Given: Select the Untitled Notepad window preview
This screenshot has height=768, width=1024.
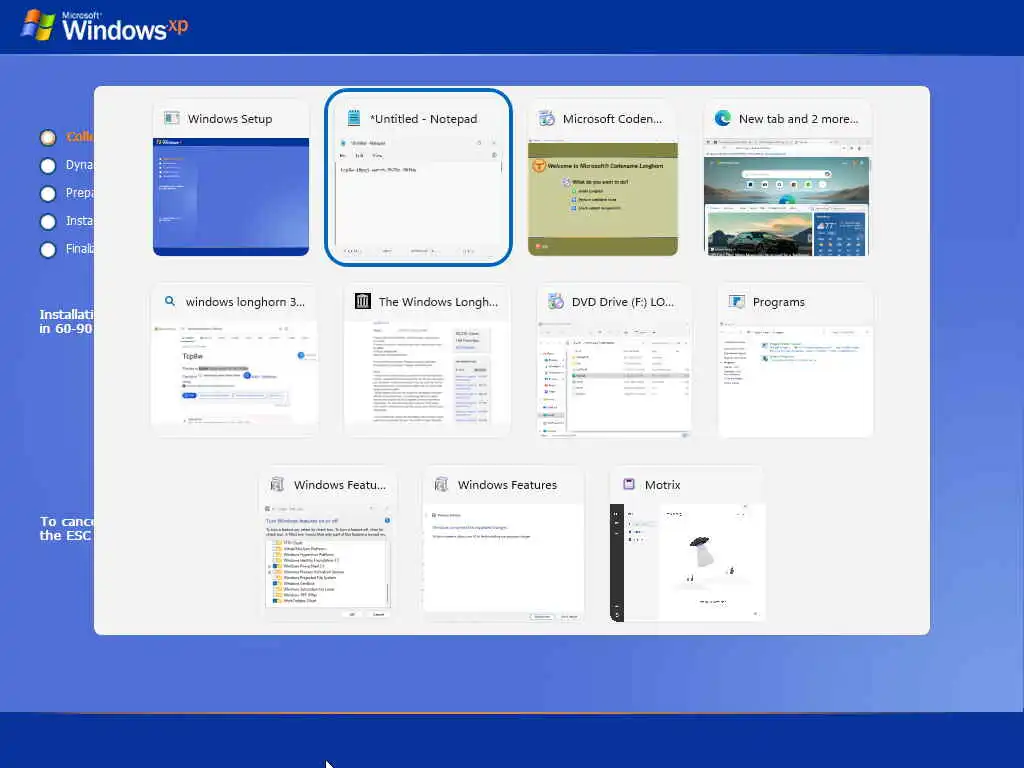Looking at the screenshot, I should [x=418, y=197].
